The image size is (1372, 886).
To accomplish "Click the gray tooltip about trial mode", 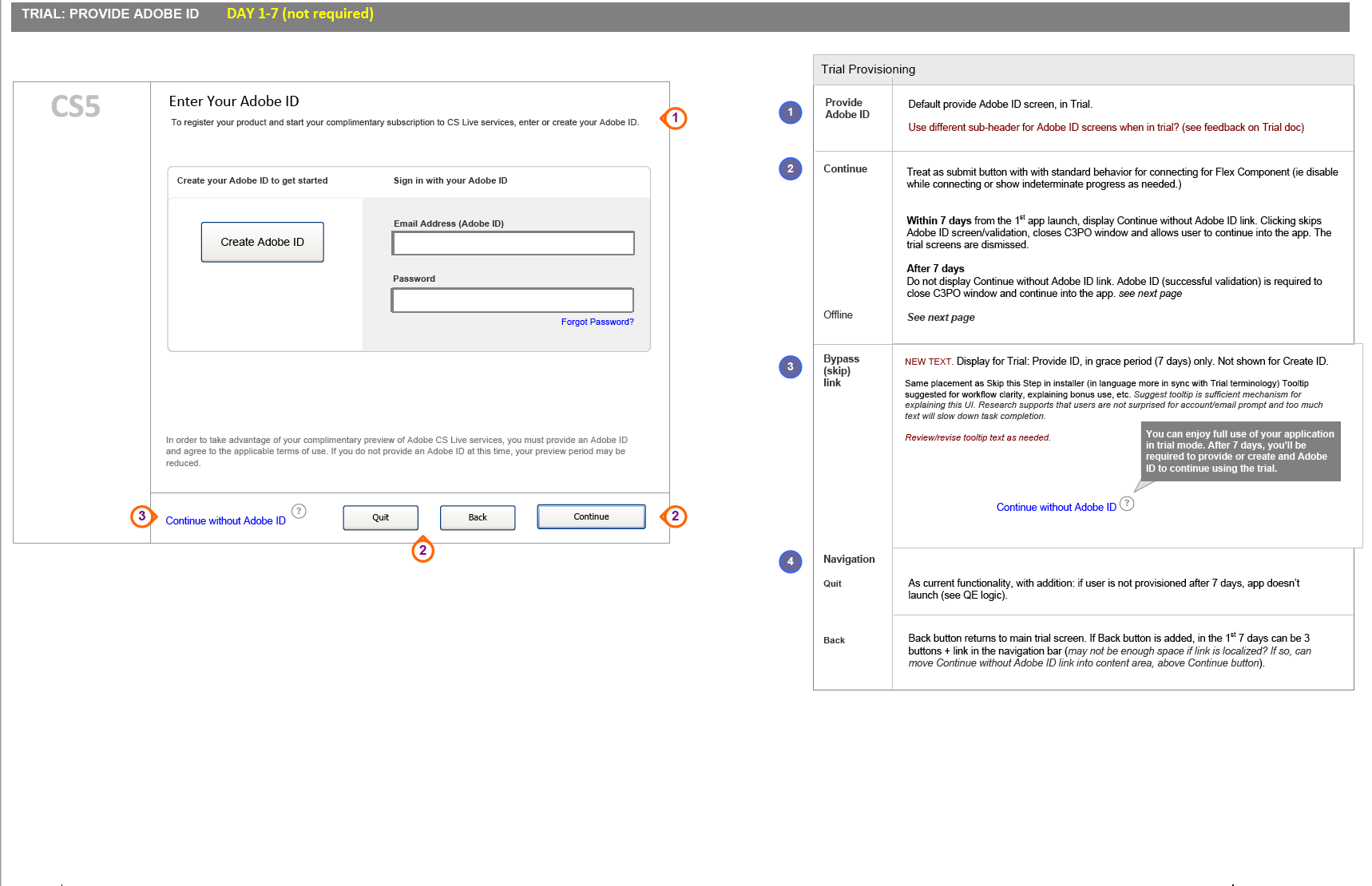I will (1240, 451).
